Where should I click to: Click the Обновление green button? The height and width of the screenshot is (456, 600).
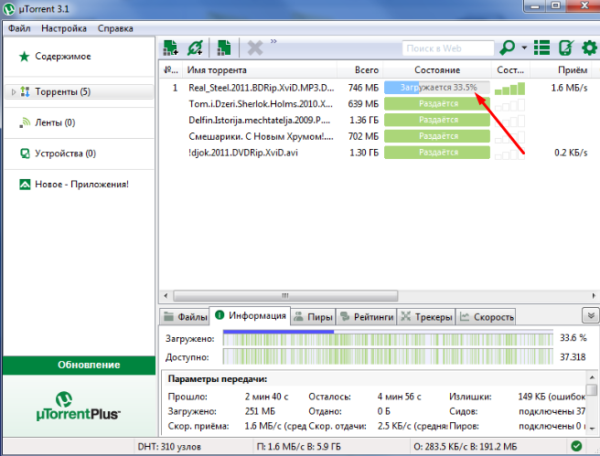click(80, 365)
